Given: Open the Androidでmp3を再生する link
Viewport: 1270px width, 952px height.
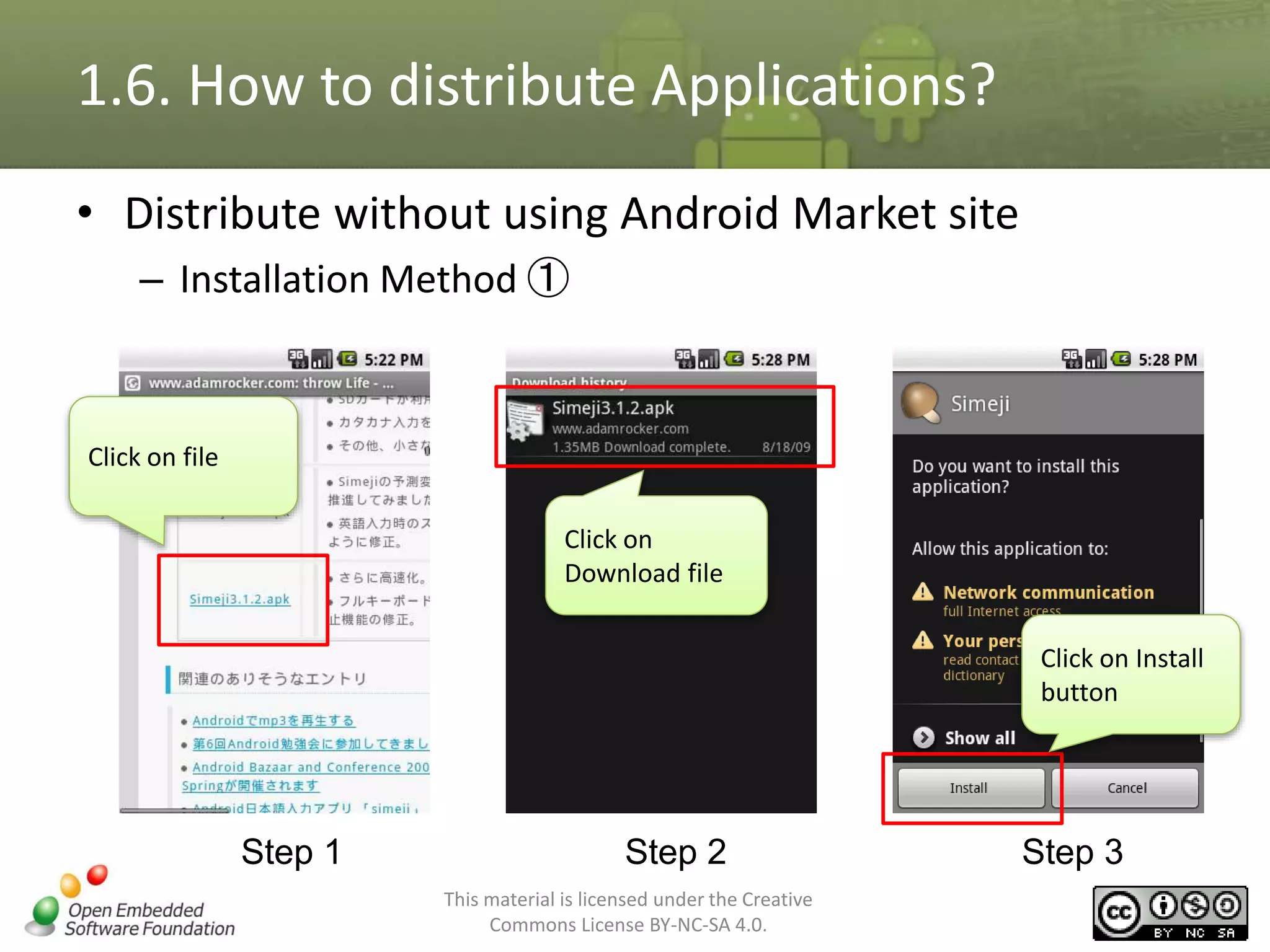Looking at the screenshot, I should tap(273, 721).
